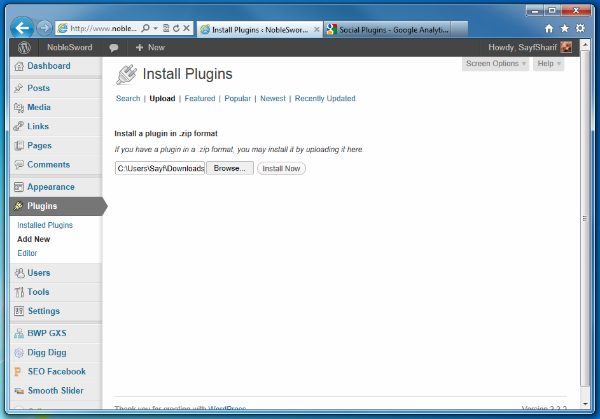Click the Media icon in sidebar
Image resolution: width=600 pixels, height=419 pixels.
click(19, 108)
